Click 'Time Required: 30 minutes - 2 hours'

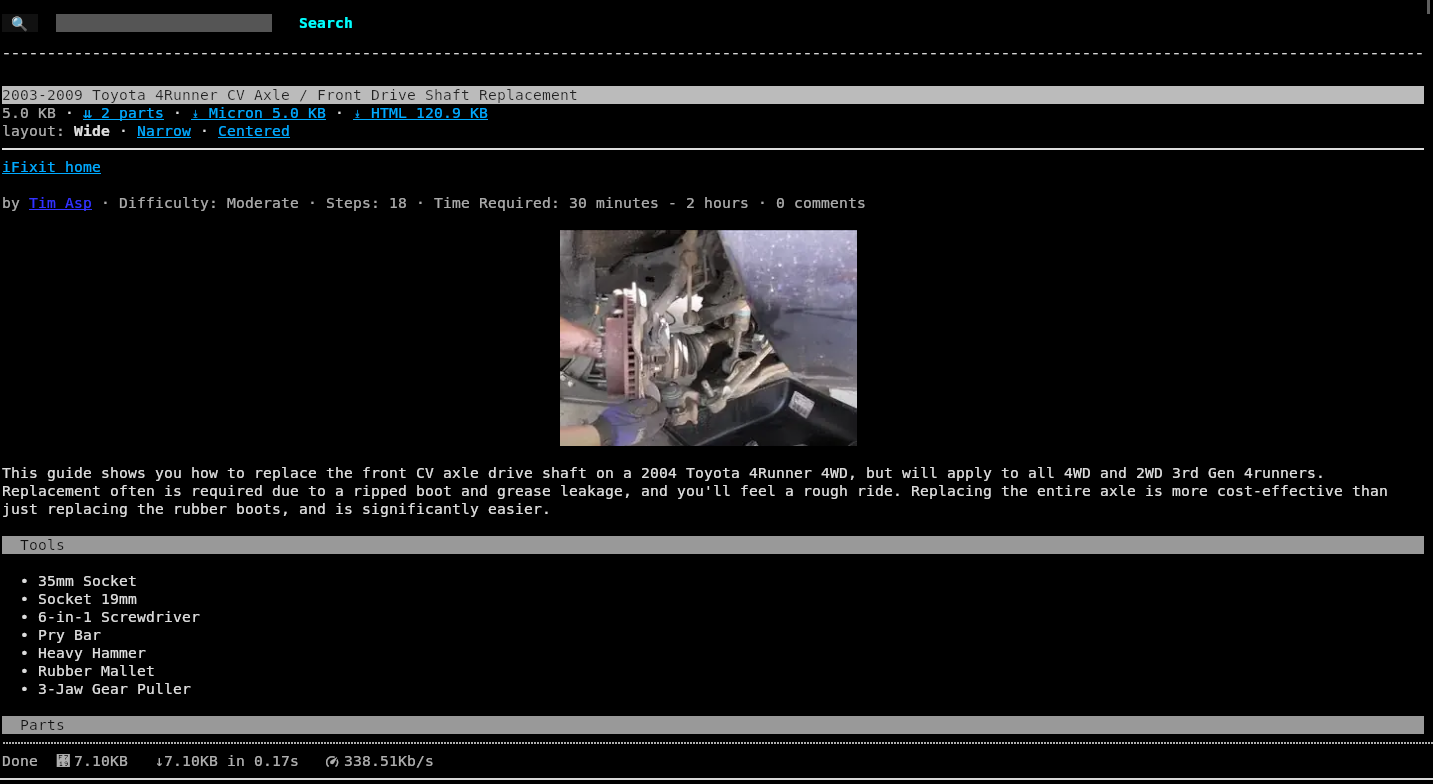tap(591, 203)
